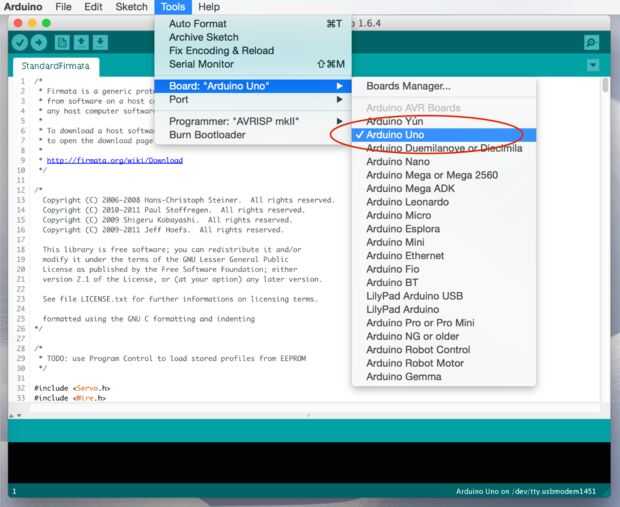The image size is (620, 507).
Task: Select Arduino Robot Motor board
Action: tap(444, 363)
